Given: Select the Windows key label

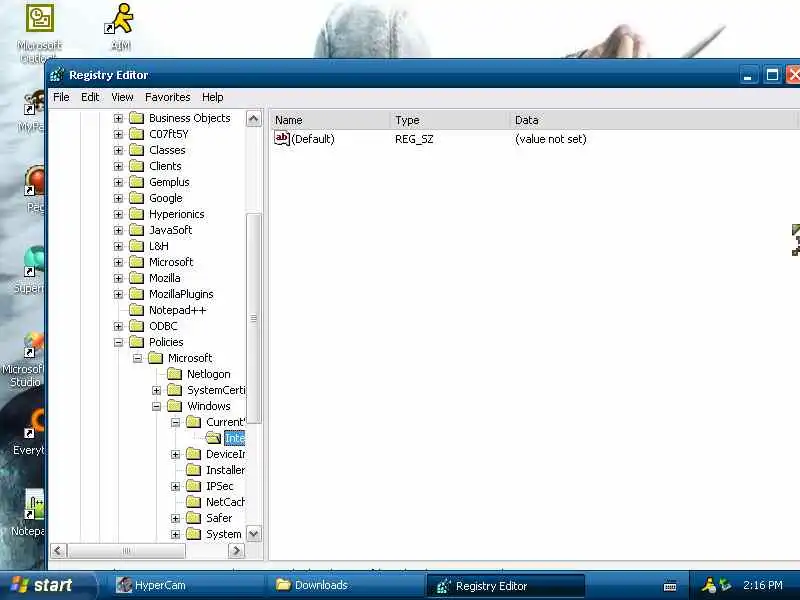Looking at the screenshot, I should pyautogui.click(x=209, y=406).
